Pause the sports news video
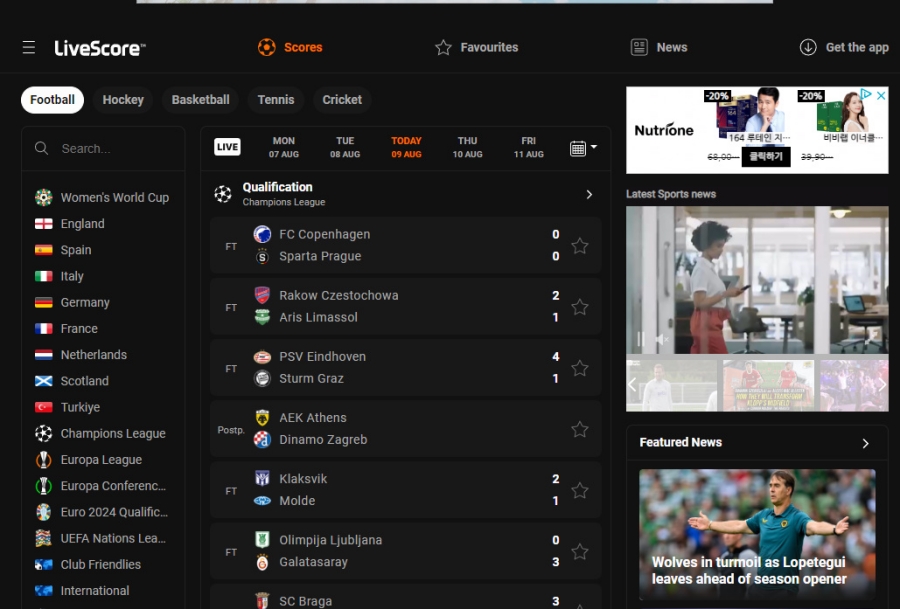This screenshot has width=900, height=609. point(641,339)
